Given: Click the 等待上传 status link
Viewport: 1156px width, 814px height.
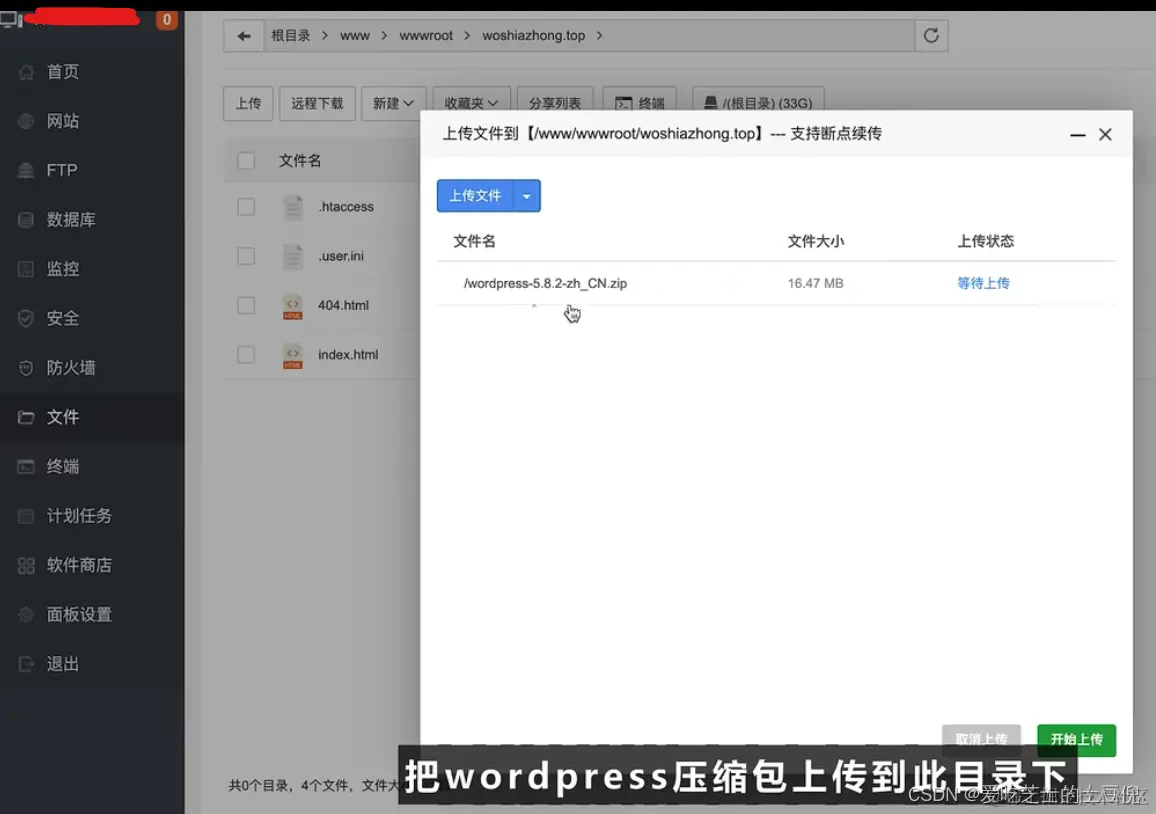Looking at the screenshot, I should click(x=983, y=283).
